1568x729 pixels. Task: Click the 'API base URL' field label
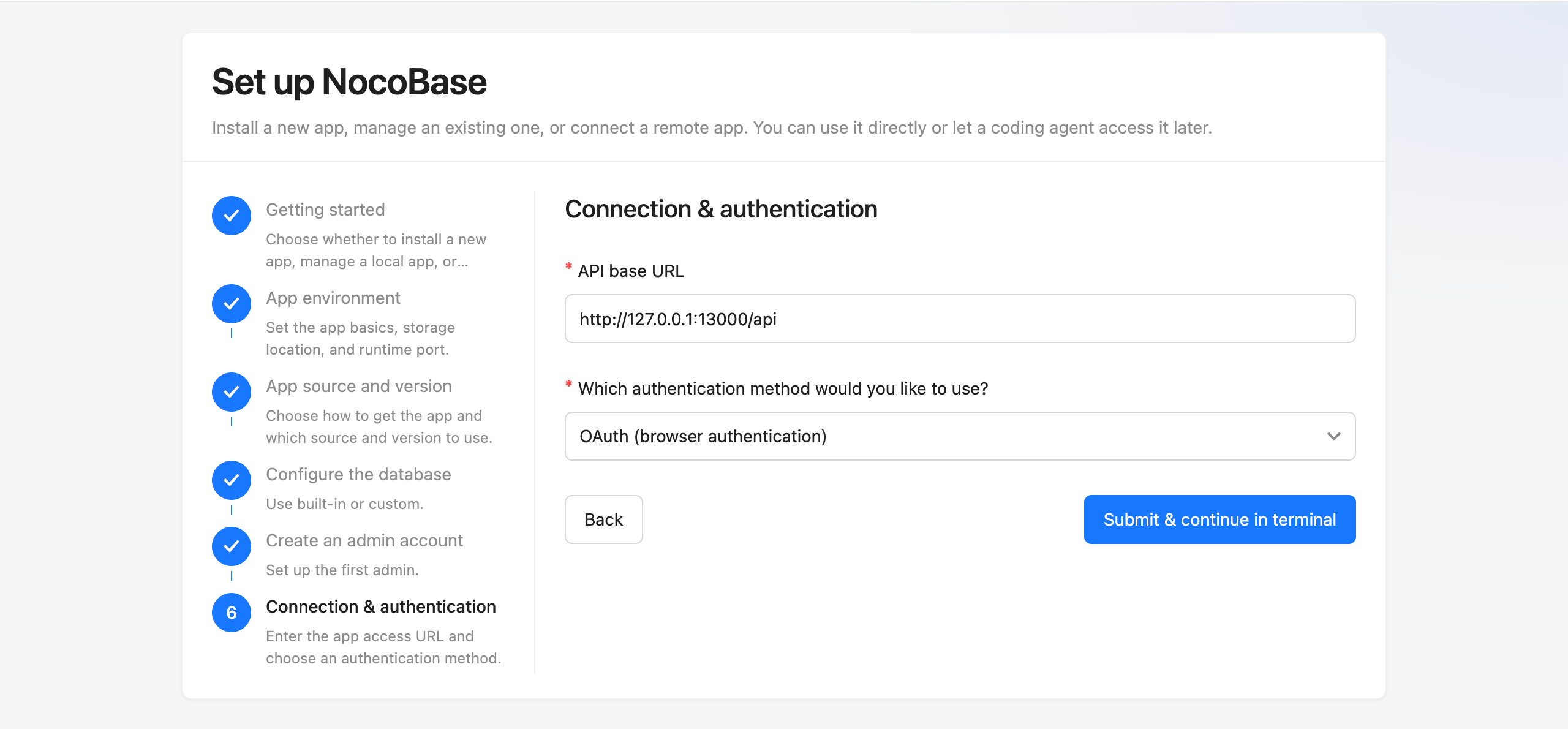[631, 271]
